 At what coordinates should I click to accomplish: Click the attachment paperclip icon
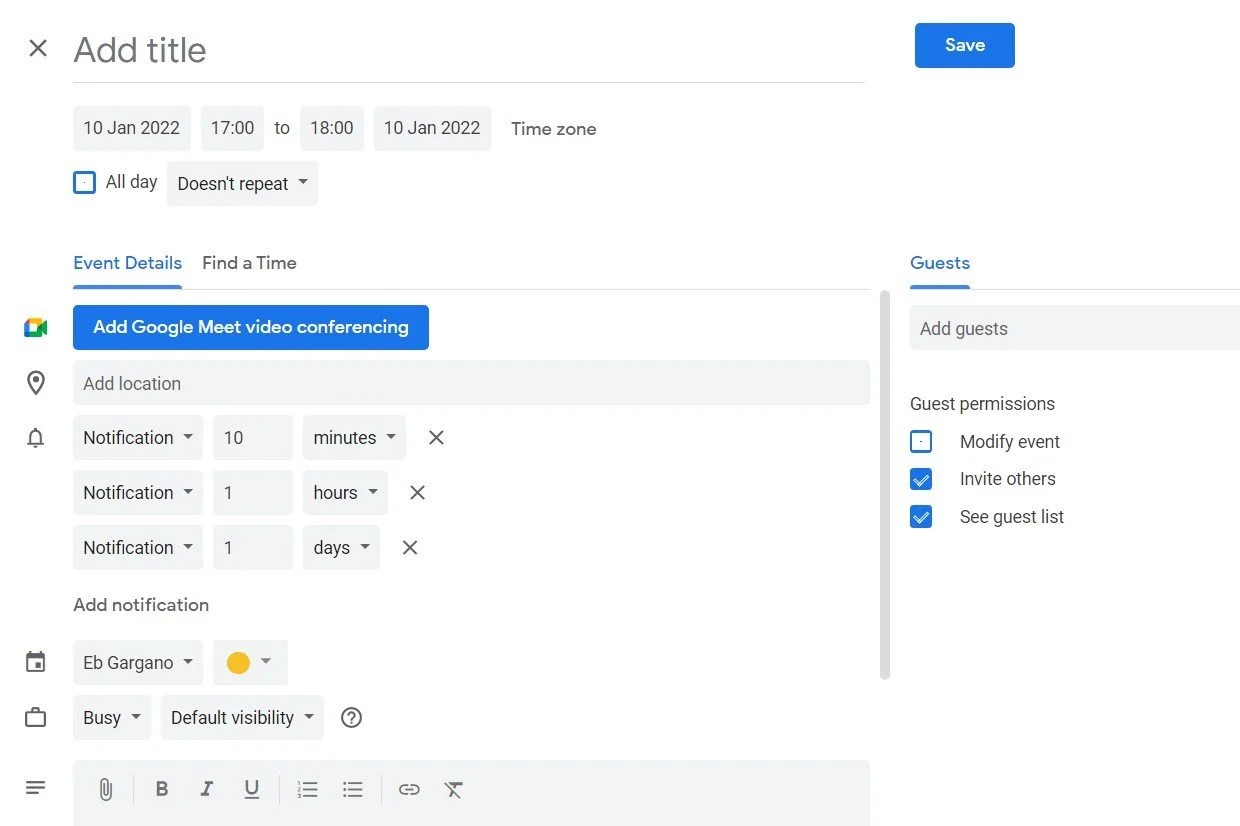105,790
